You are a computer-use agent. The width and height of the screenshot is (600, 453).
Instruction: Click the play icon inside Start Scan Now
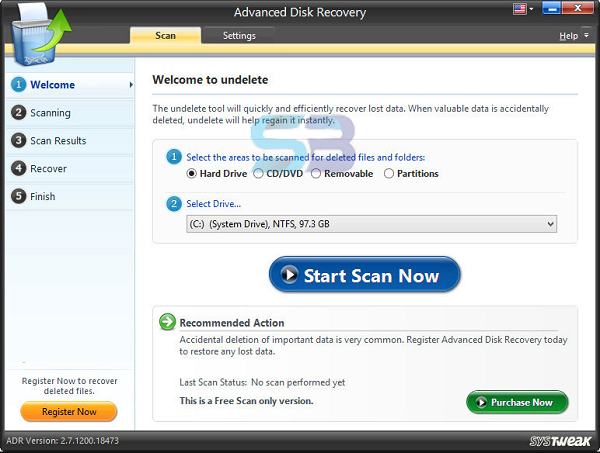[289, 274]
